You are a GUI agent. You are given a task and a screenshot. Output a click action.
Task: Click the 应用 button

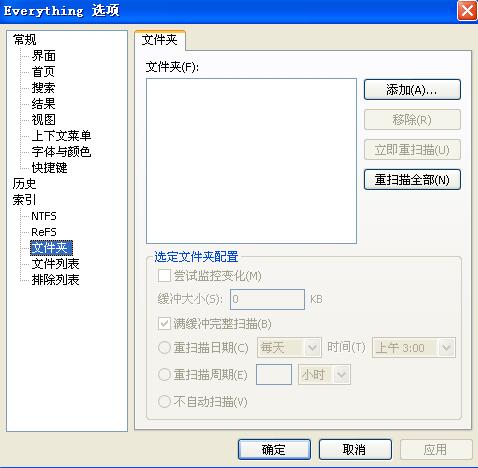click(x=436, y=449)
